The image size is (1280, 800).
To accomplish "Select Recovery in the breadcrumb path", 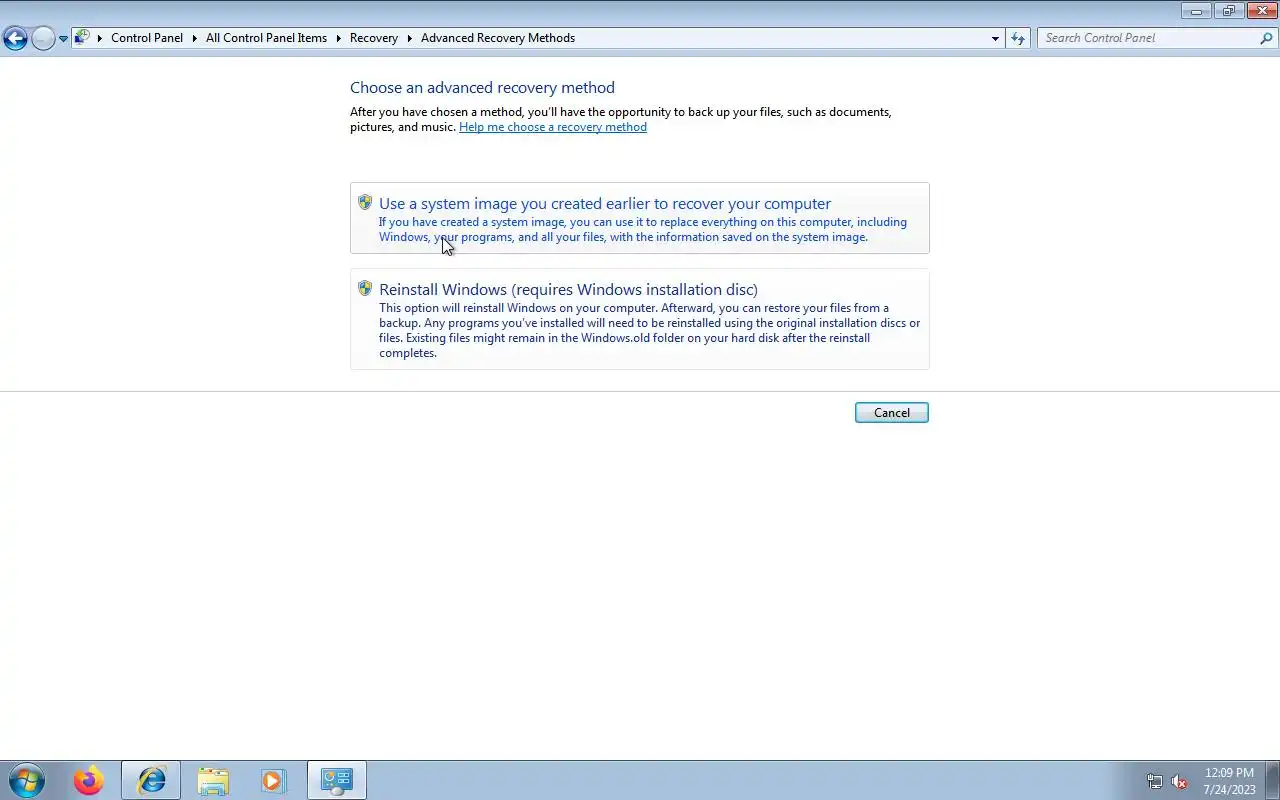I will 374,38.
